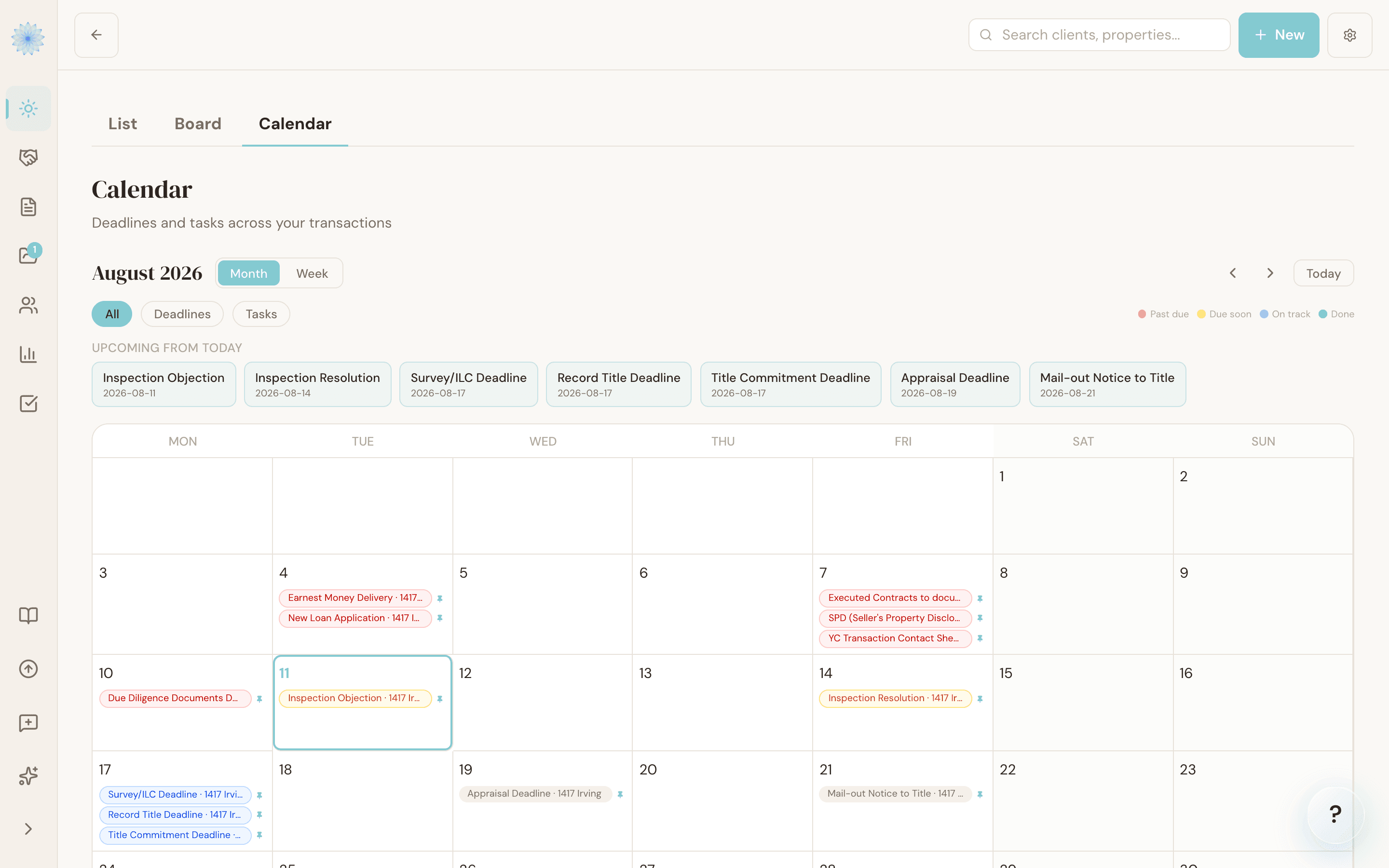Click the upload circle-arrow sidebar icon
1389x868 pixels.
(28, 669)
